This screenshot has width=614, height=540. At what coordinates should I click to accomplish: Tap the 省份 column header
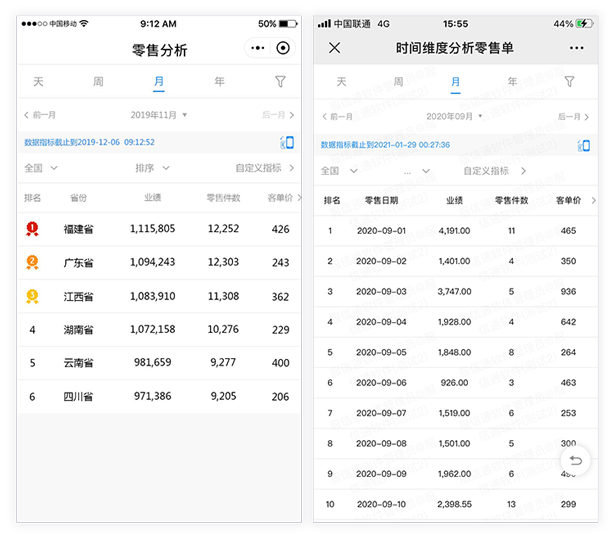78,198
